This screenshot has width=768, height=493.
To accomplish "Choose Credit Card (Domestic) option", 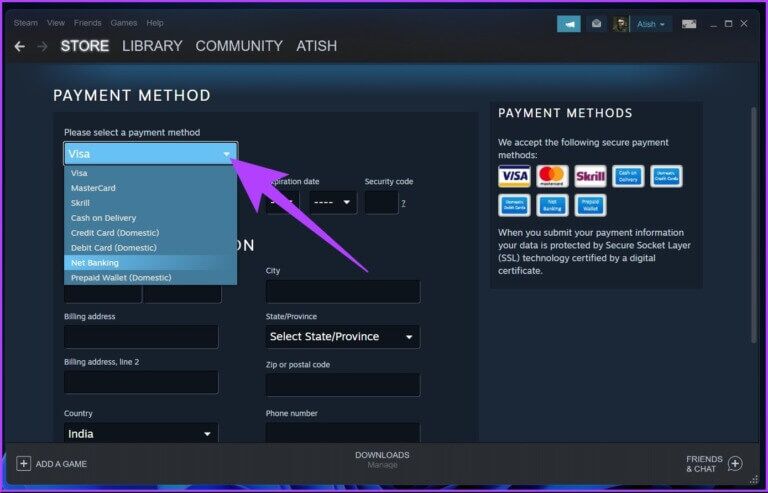I will [151, 233].
